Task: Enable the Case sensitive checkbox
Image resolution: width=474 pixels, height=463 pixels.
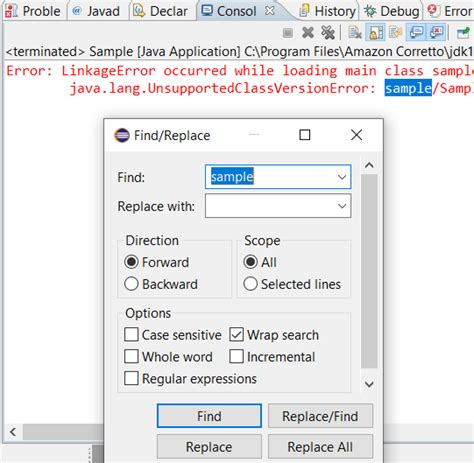Action: pyautogui.click(x=131, y=335)
